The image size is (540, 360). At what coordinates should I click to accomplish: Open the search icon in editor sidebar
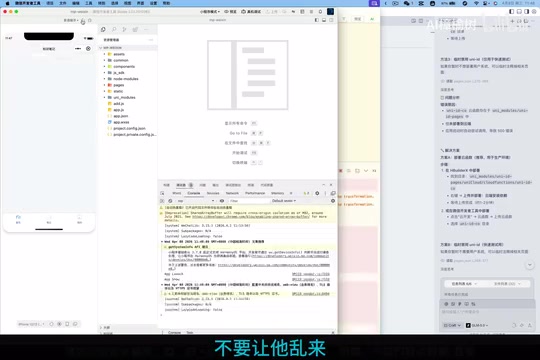114,30
